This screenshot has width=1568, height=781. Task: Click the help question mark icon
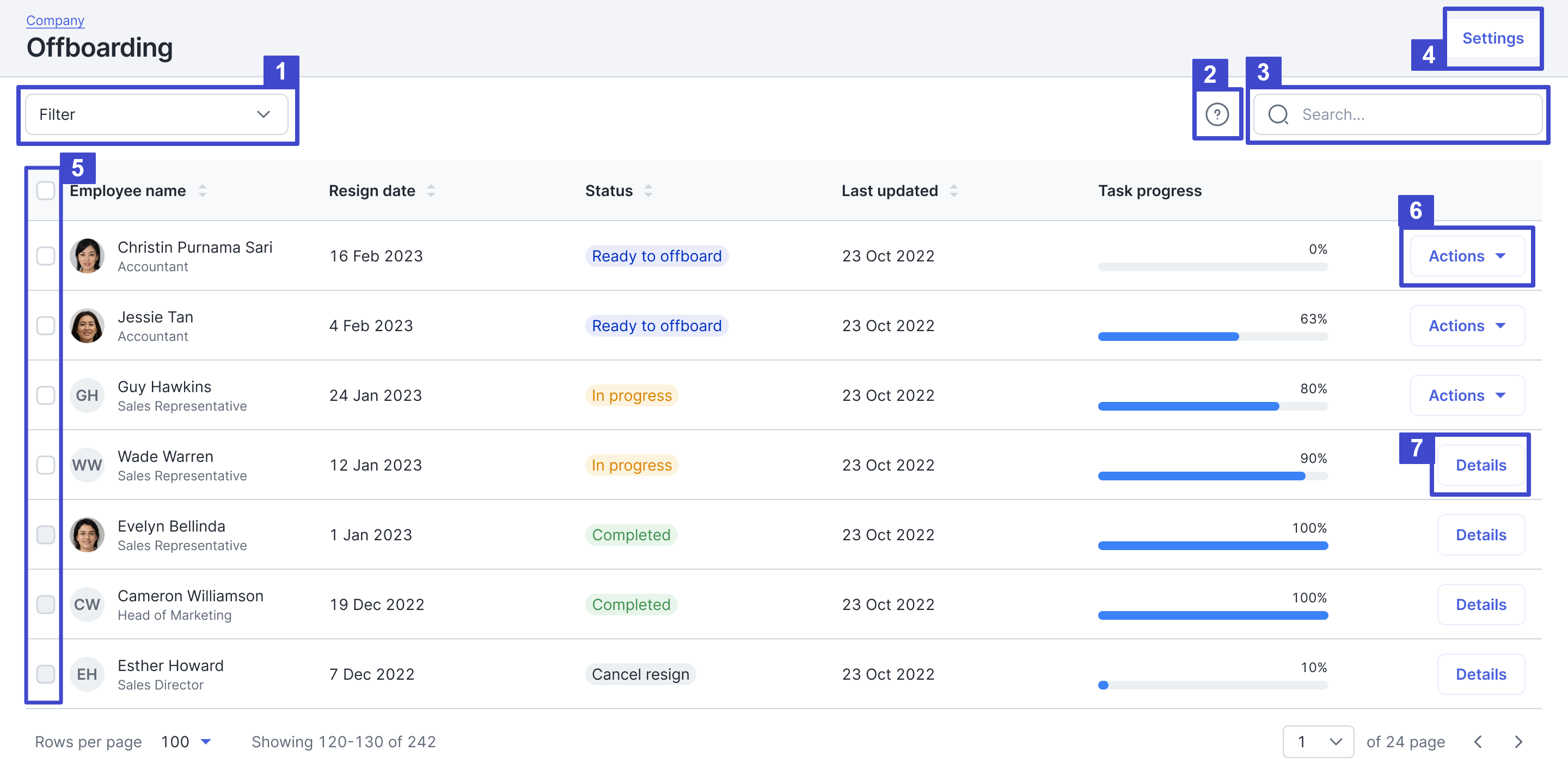coord(1217,114)
